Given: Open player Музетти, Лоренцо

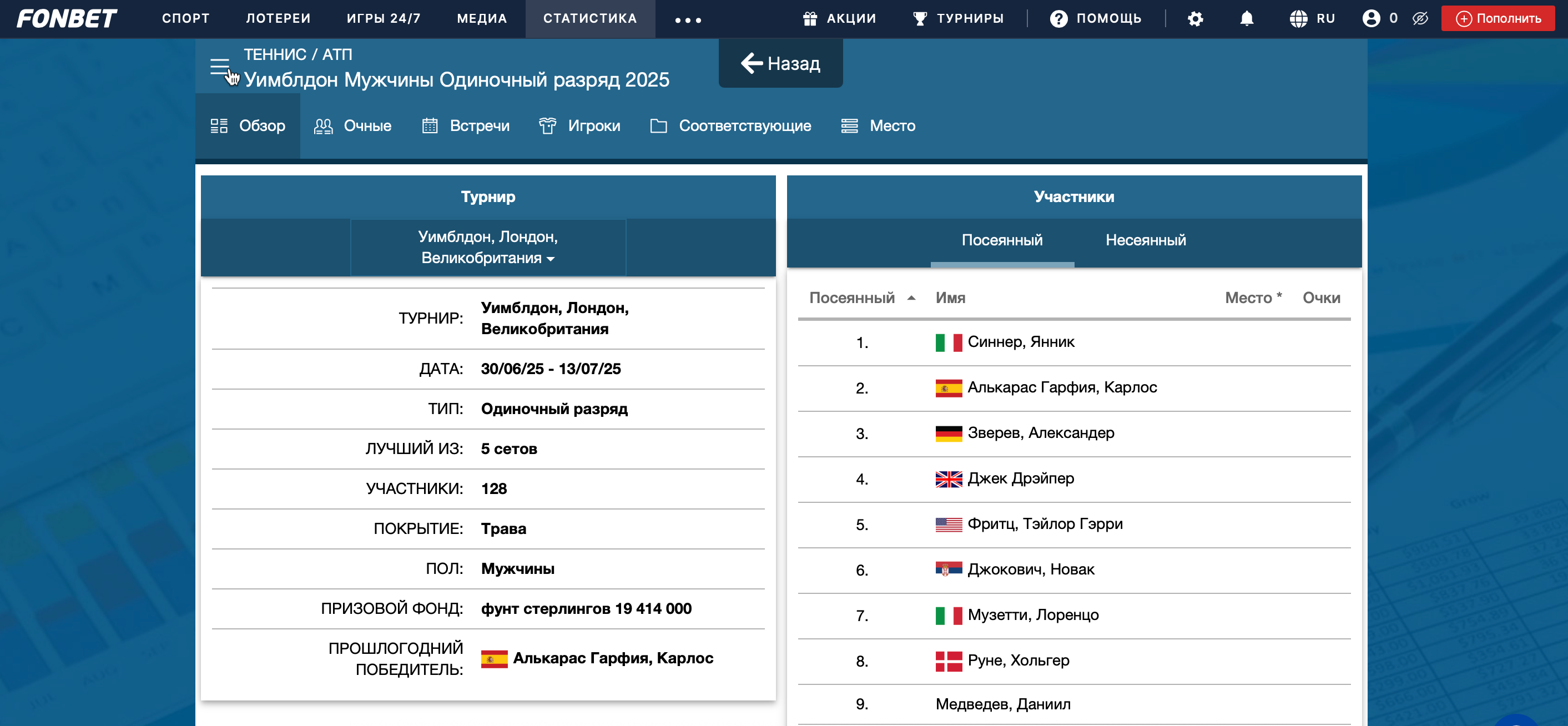Looking at the screenshot, I should pyautogui.click(x=1033, y=615).
